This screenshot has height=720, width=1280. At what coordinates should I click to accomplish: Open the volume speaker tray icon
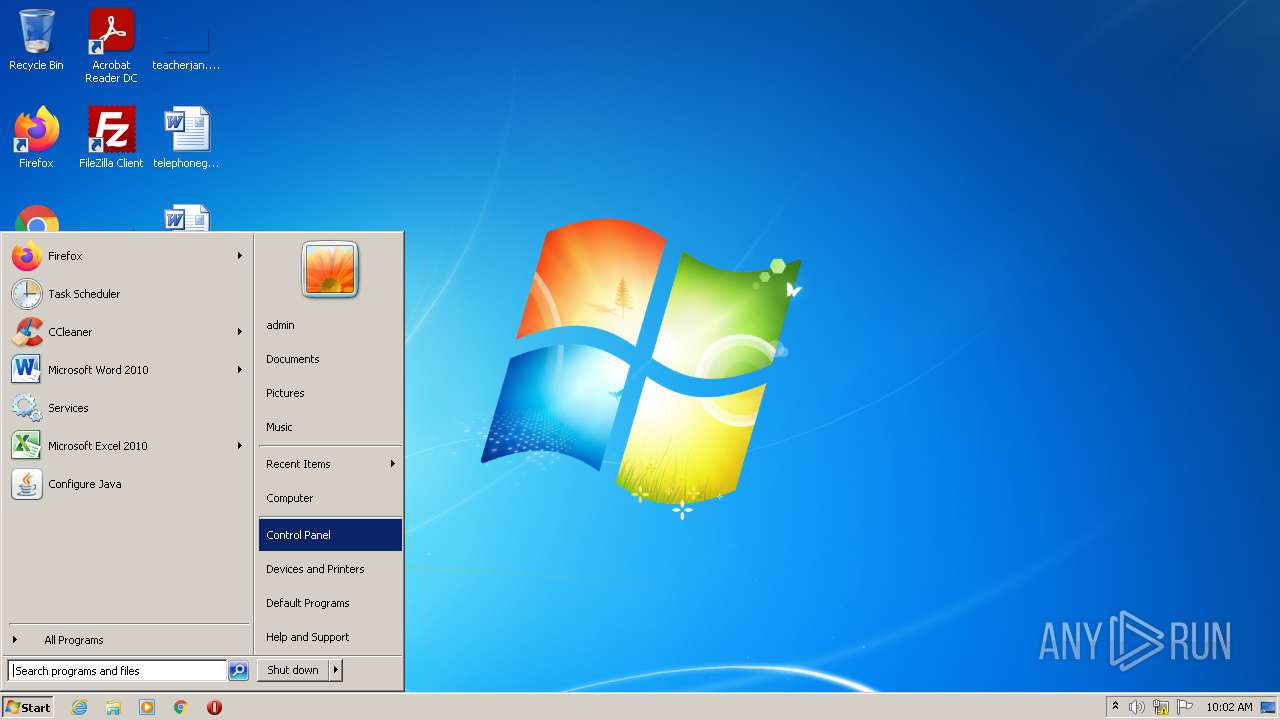(x=1137, y=707)
